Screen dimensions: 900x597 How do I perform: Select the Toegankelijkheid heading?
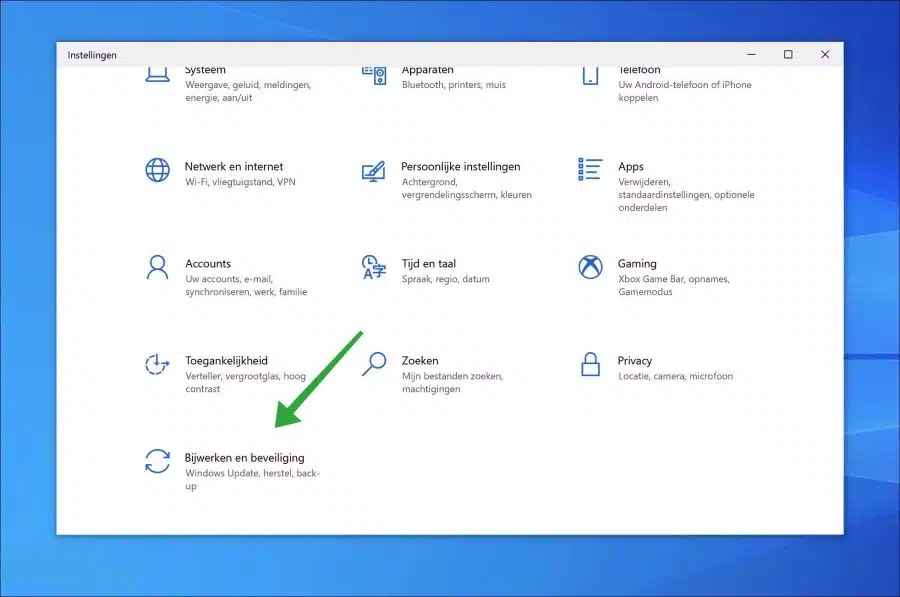click(226, 360)
